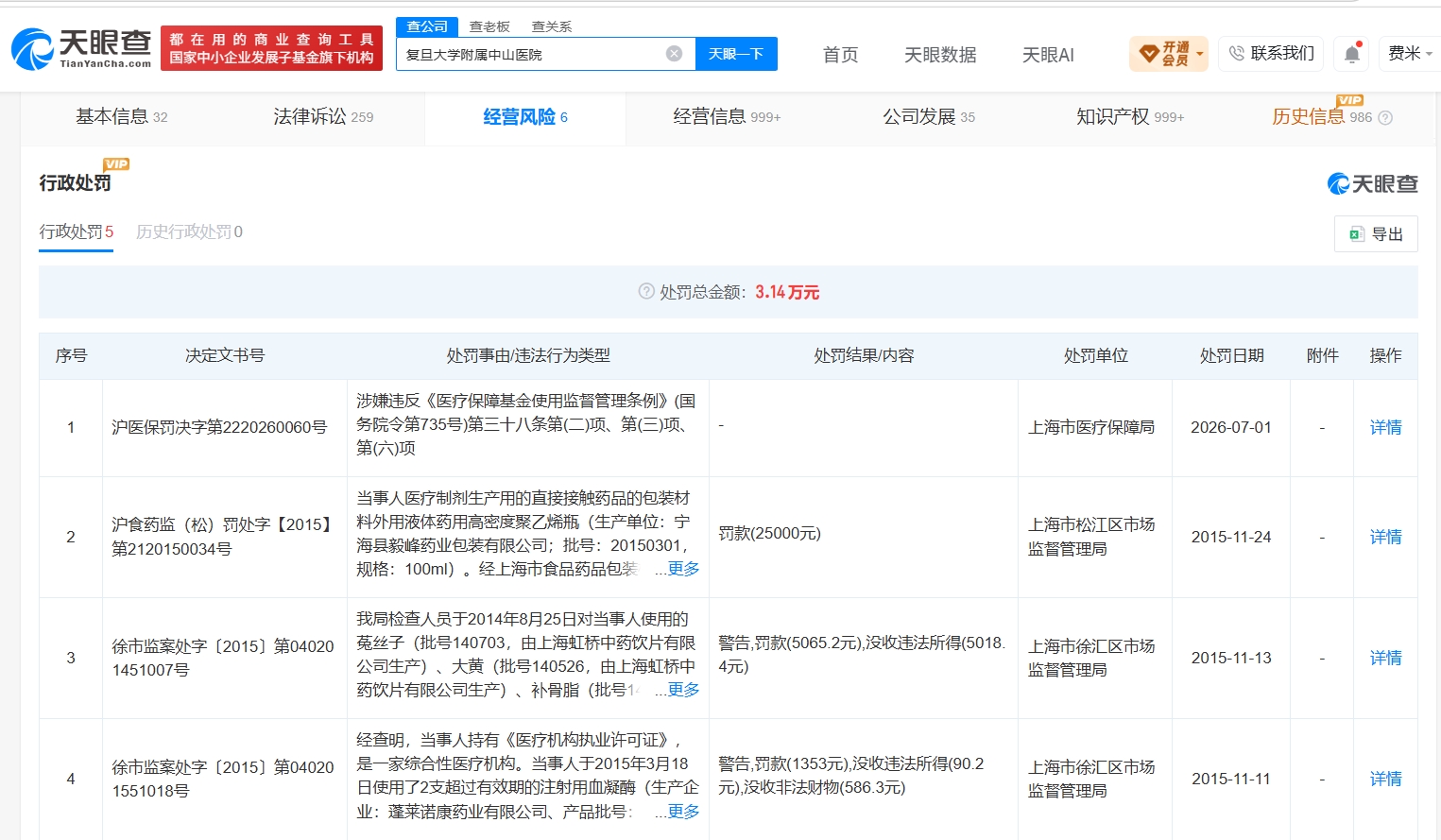Go to 首页 in top navigation
This screenshot has width=1441, height=840.
(840, 55)
